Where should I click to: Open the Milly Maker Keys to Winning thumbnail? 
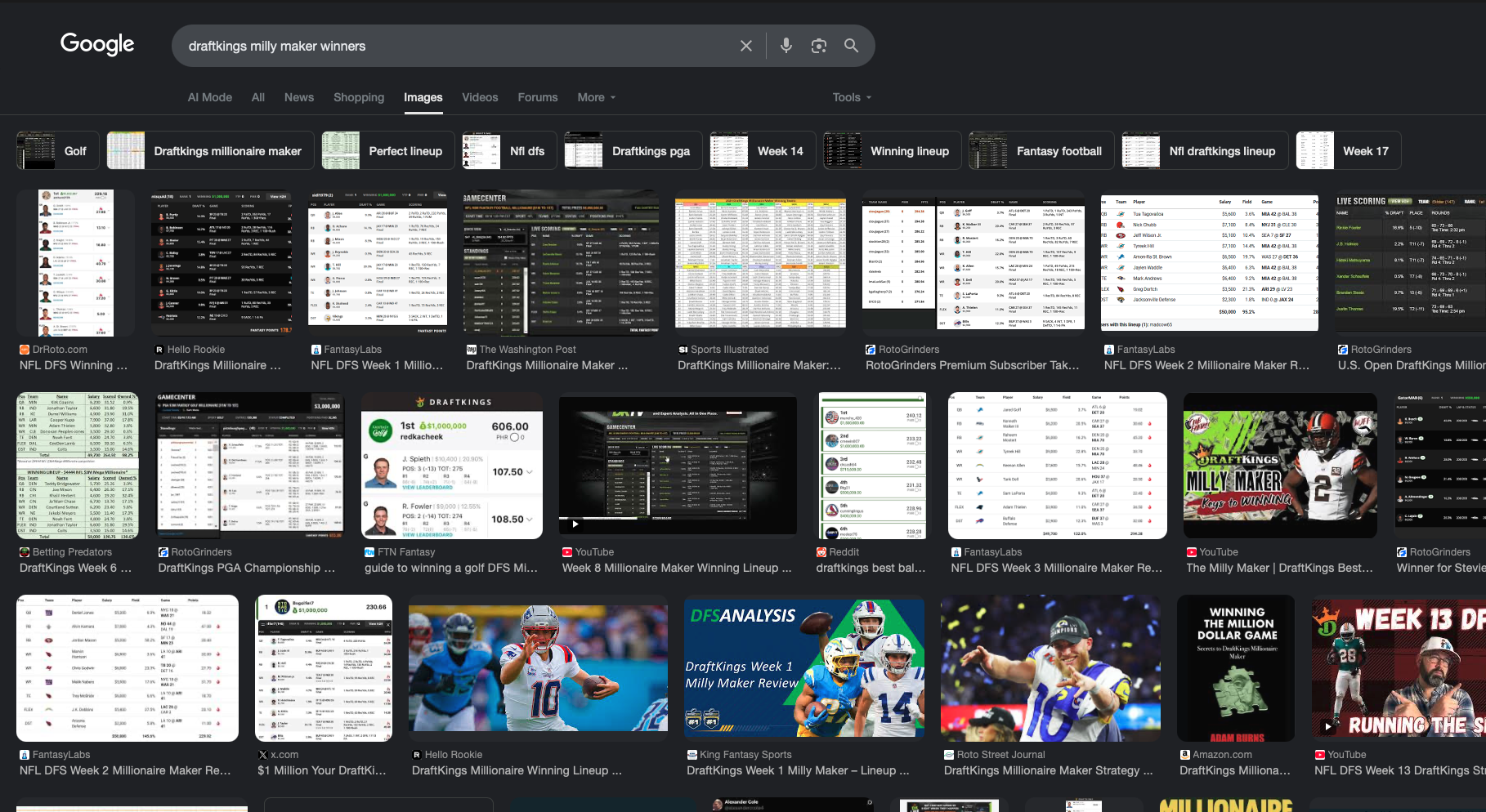(x=1280, y=466)
